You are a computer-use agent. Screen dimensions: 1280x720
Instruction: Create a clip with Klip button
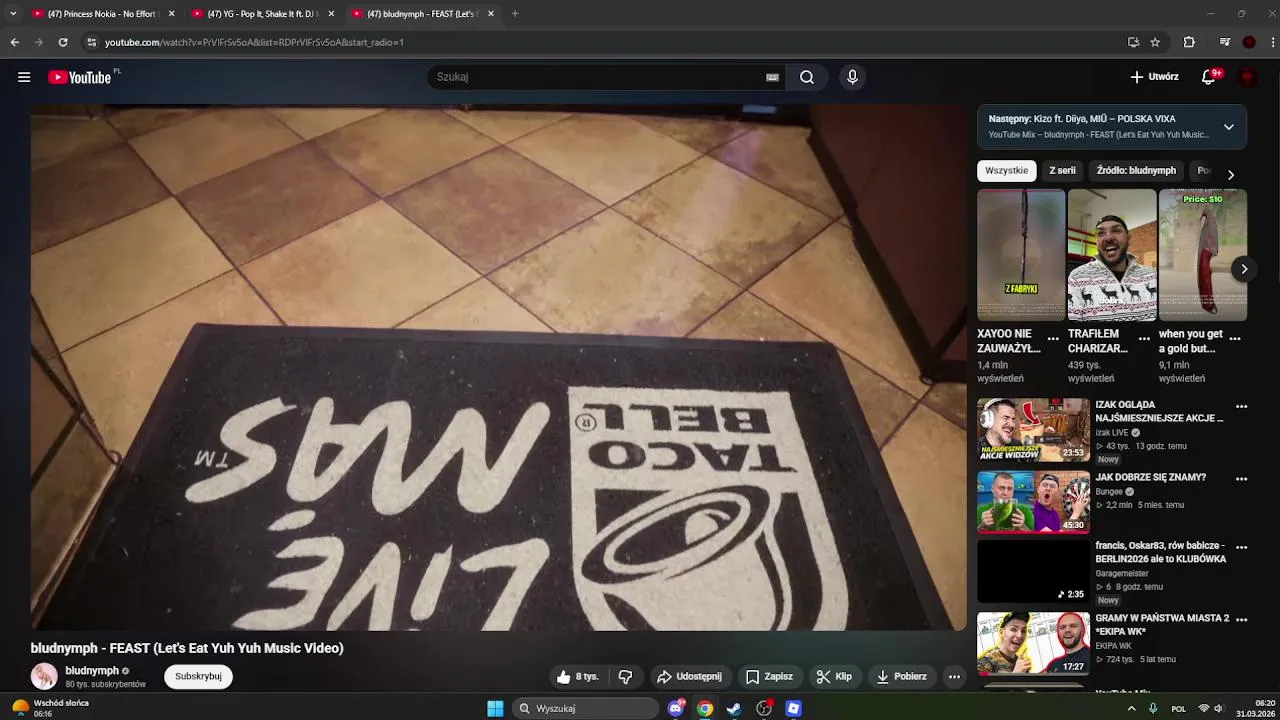click(x=834, y=677)
